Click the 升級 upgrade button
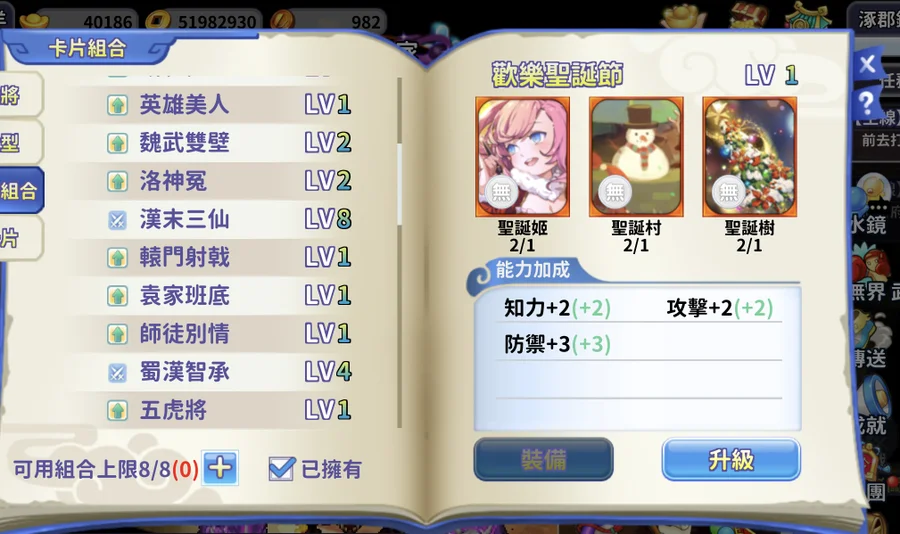This screenshot has width=900, height=534. pos(731,459)
